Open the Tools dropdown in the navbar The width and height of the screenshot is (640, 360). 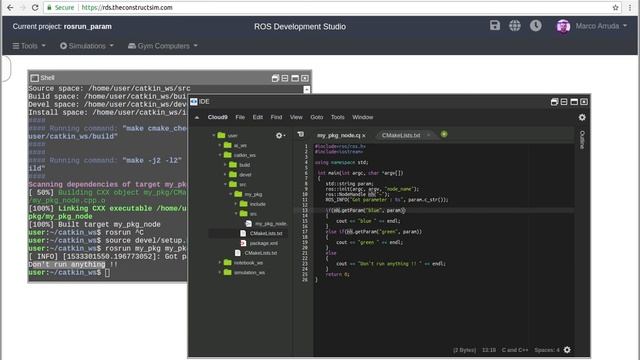pos(29,46)
